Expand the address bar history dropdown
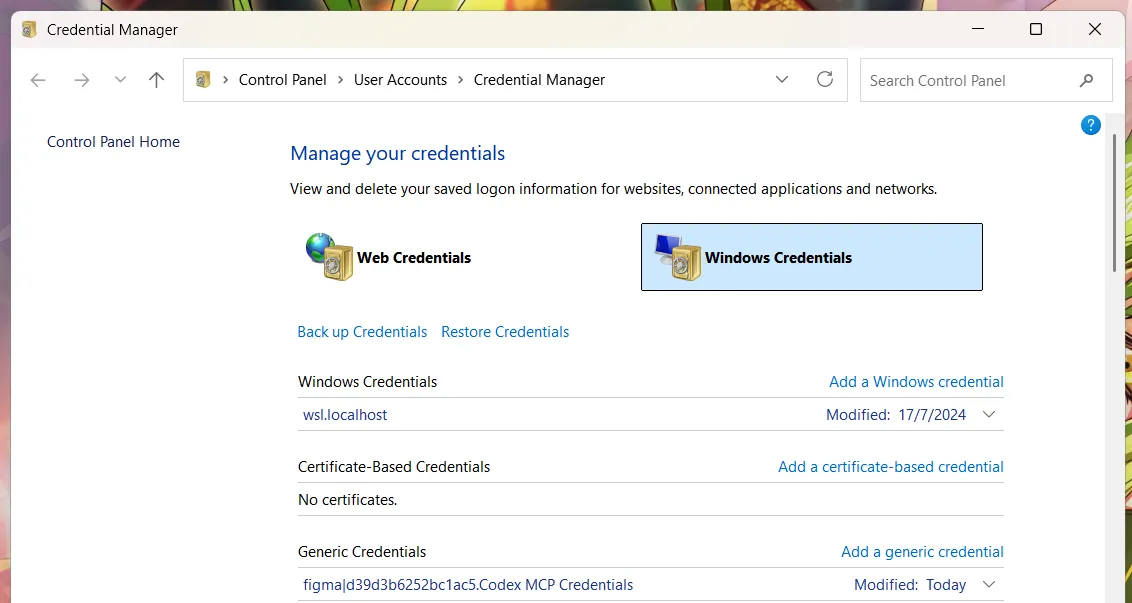1132x603 pixels. tap(782, 80)
